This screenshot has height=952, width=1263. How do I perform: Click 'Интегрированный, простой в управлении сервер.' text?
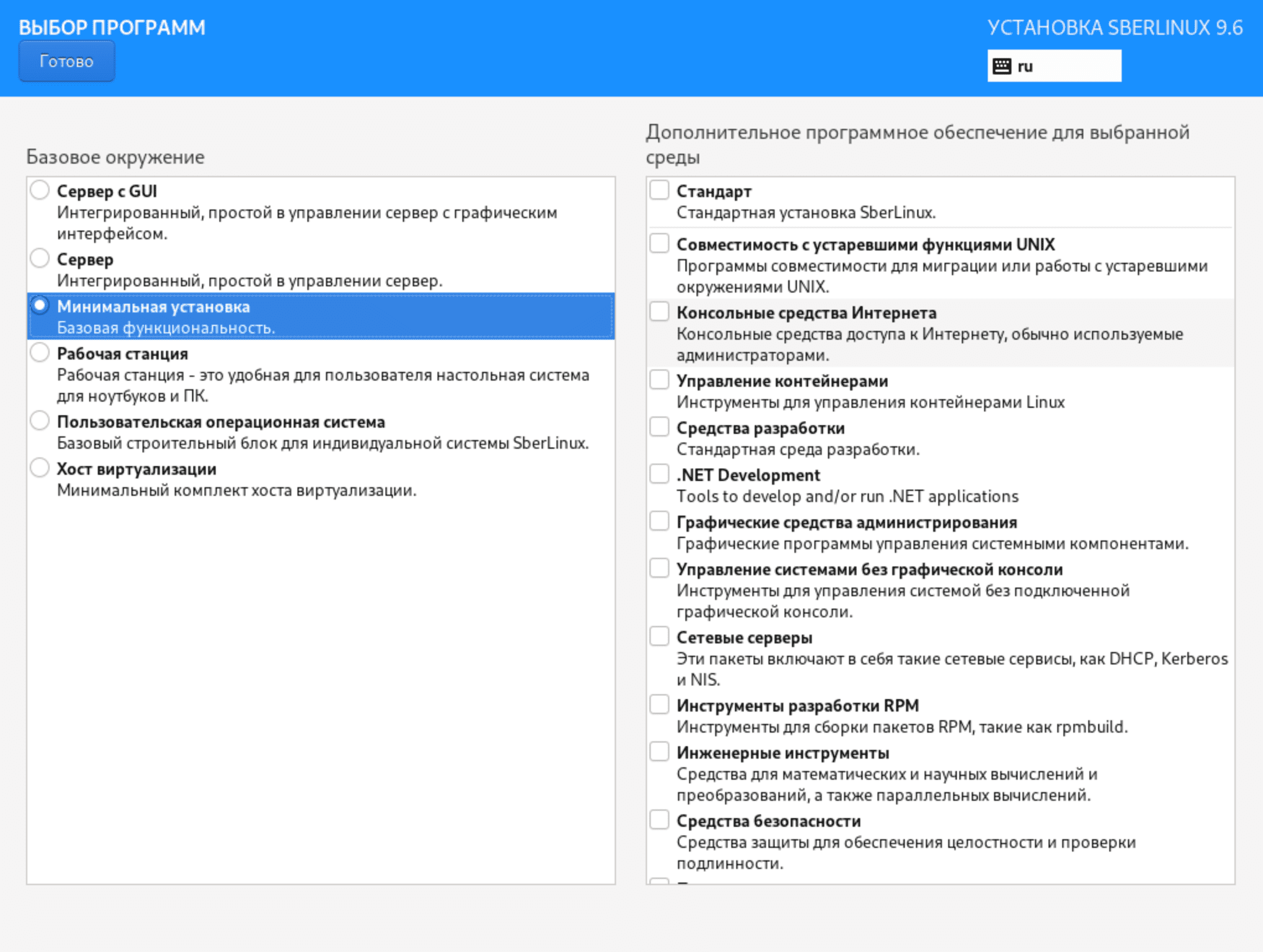click(250, 281)
